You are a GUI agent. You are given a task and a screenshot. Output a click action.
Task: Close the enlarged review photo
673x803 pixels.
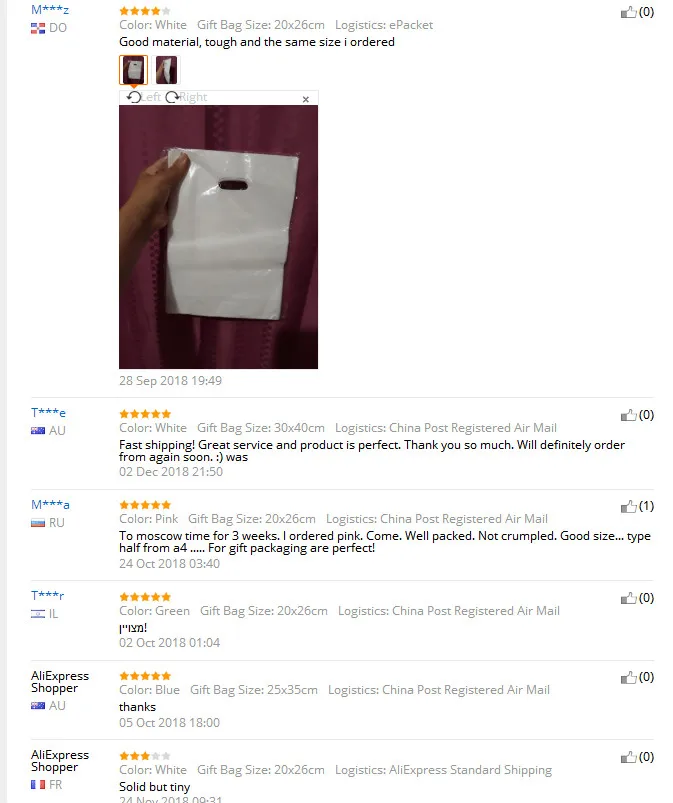pyautogui.click(x=306, y=99)
